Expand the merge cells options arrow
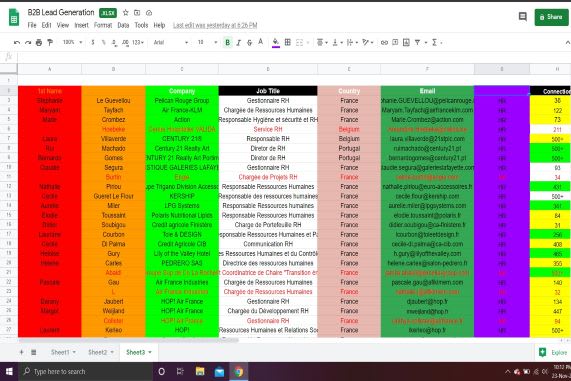 pyautogui.click(x=308, y=43)
